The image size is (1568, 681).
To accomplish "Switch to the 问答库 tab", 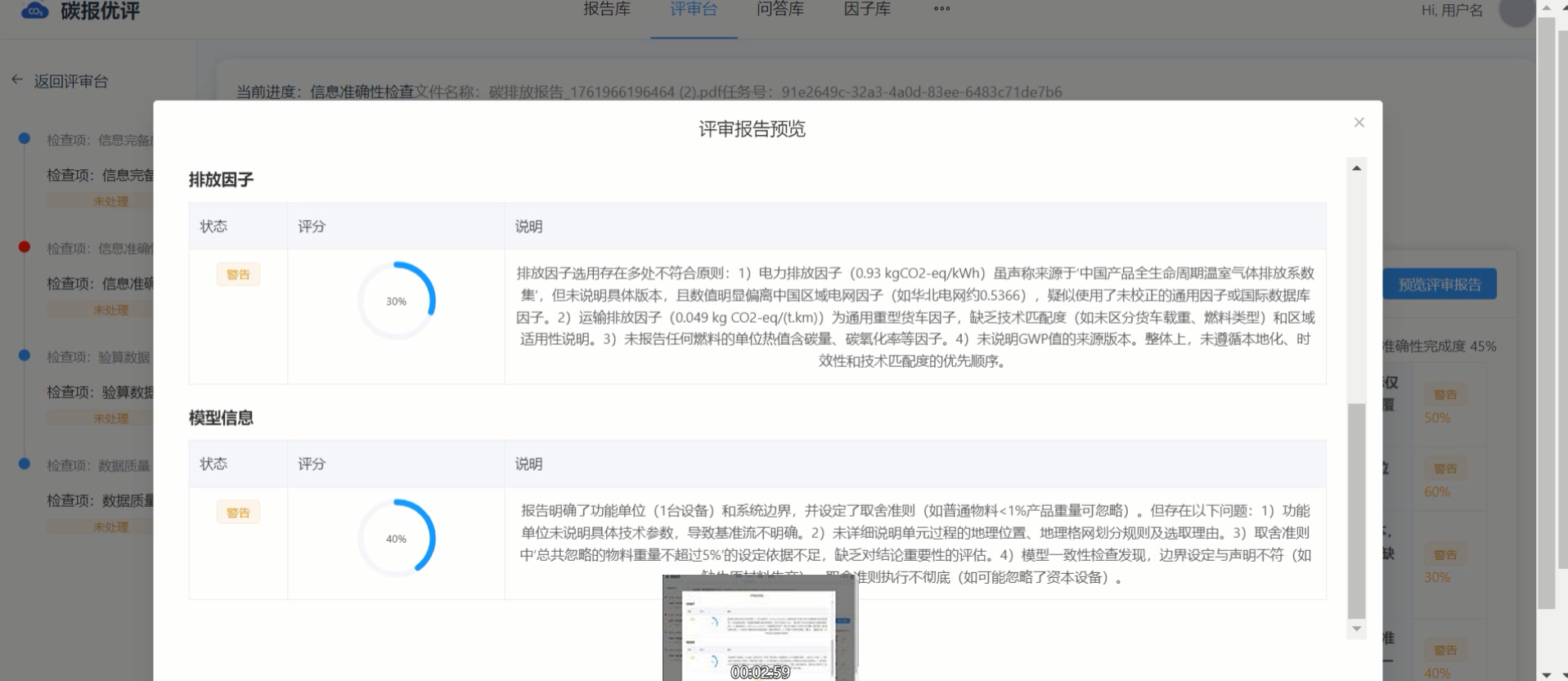I will [780, 10].
